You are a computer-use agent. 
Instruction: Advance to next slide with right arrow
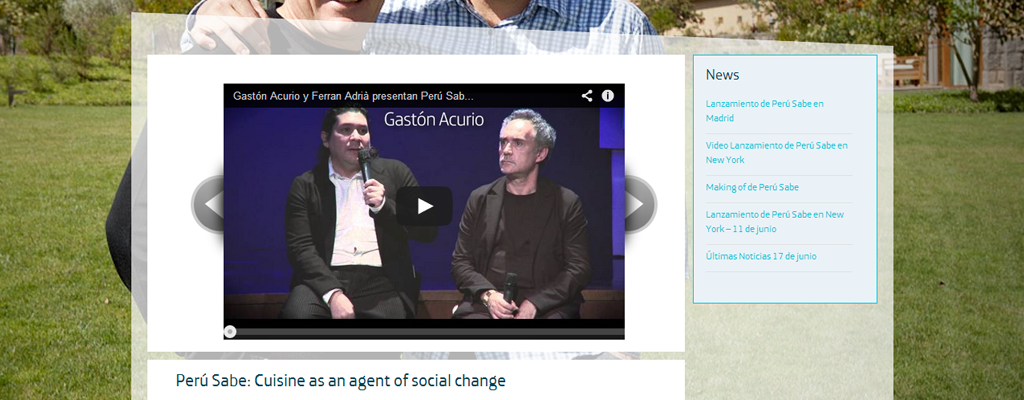639,205
